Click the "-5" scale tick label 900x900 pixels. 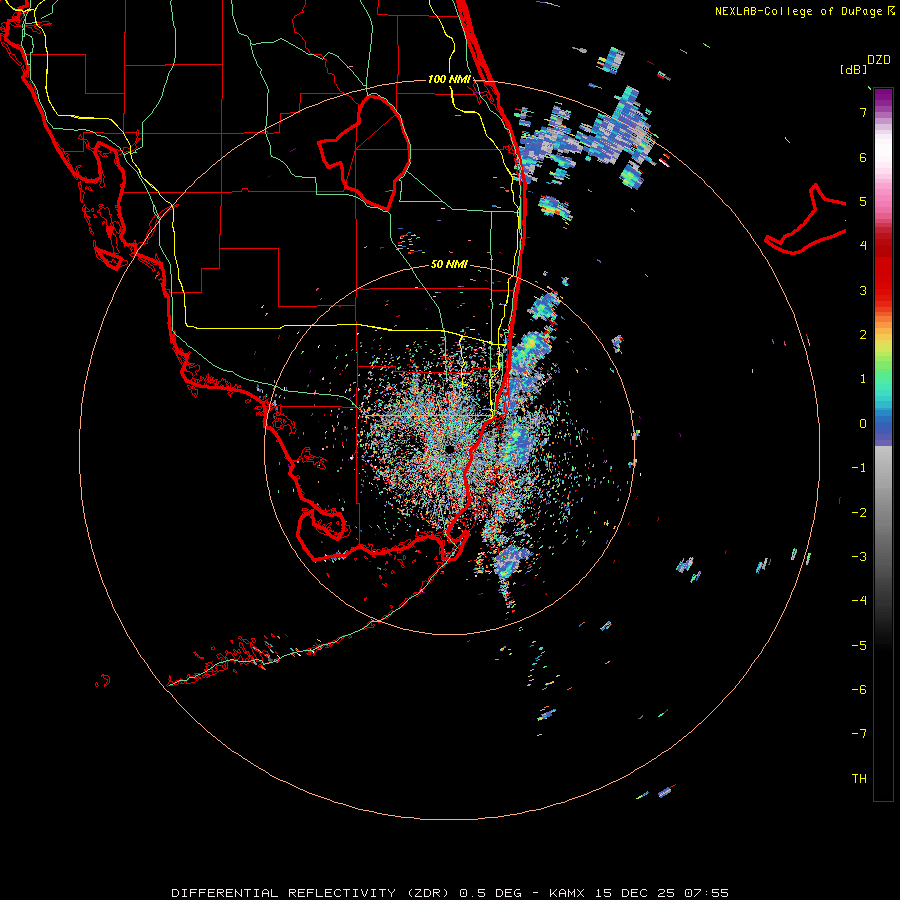(859, 646)
